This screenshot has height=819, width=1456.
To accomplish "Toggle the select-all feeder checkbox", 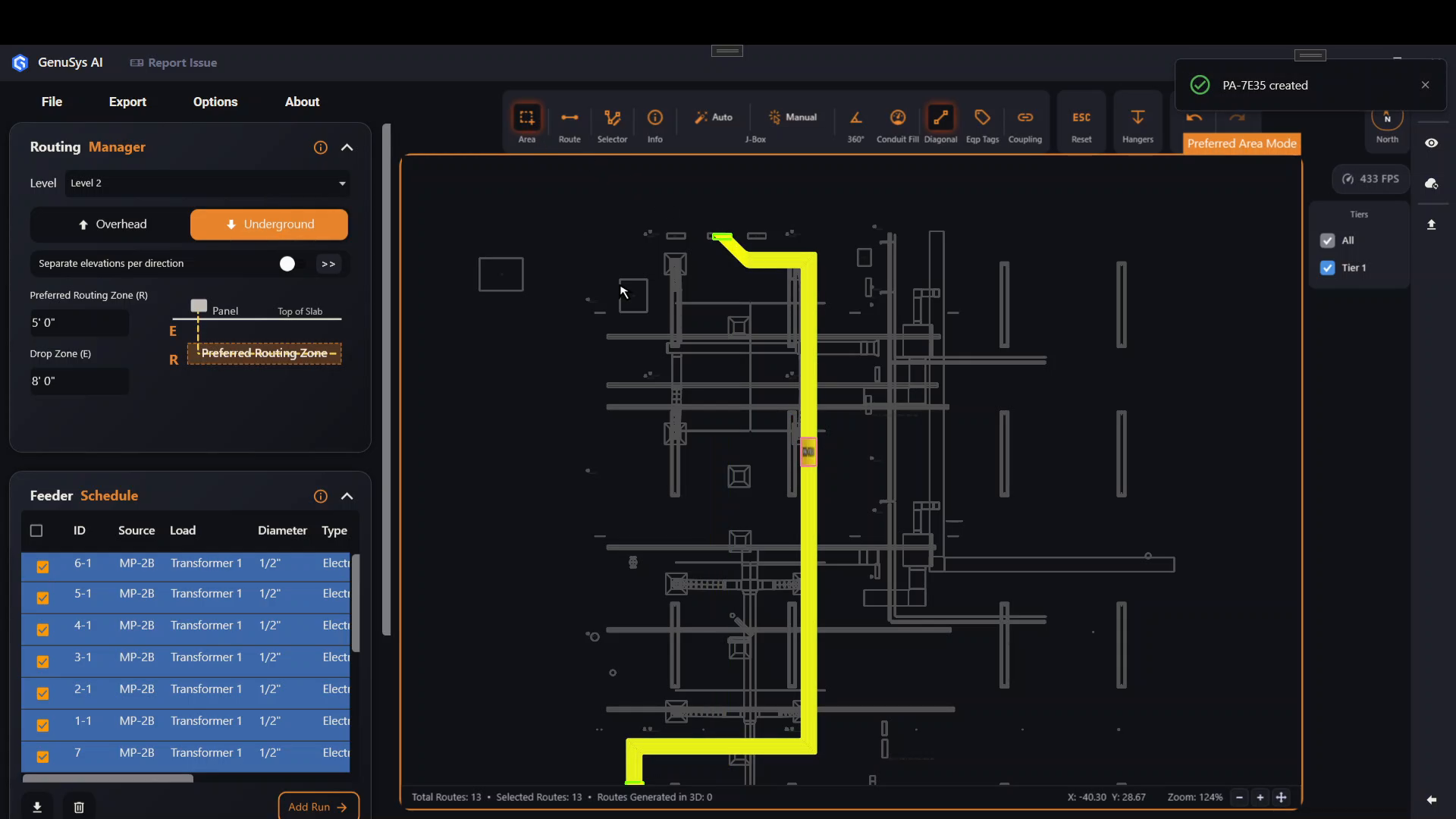I will coord(36,531).
